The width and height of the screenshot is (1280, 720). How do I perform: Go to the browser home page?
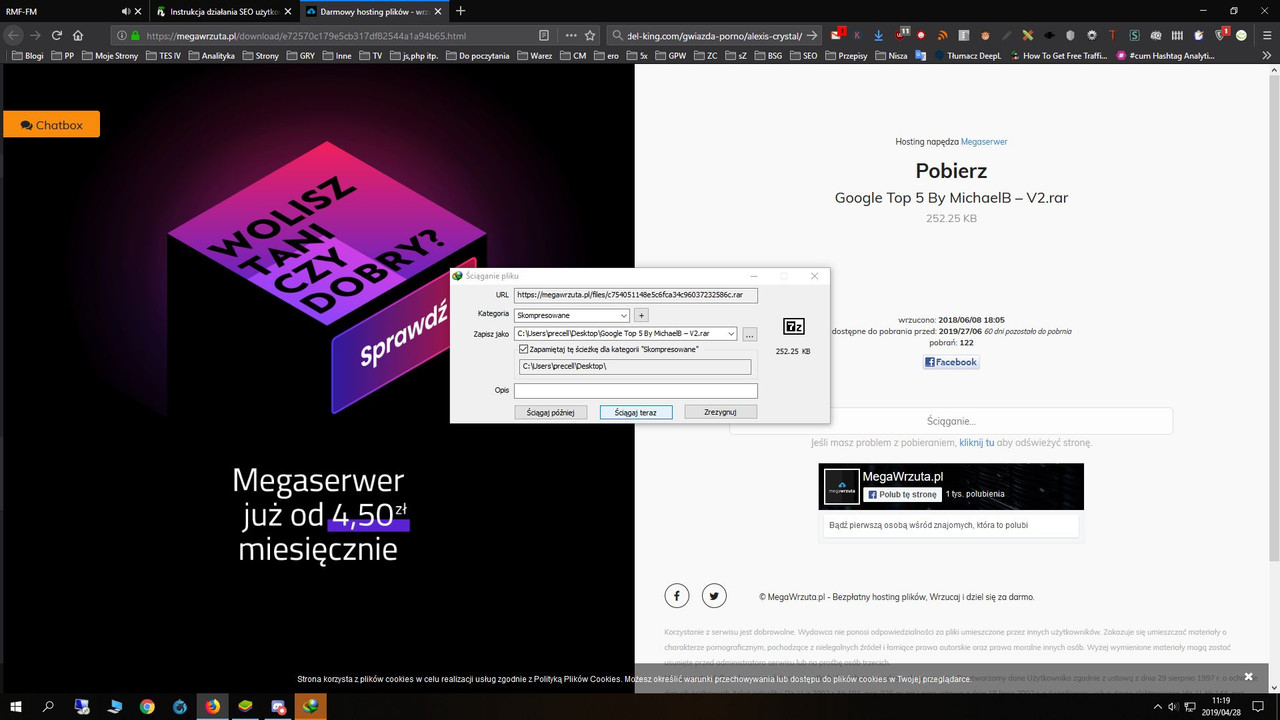(x=77, y=35)
